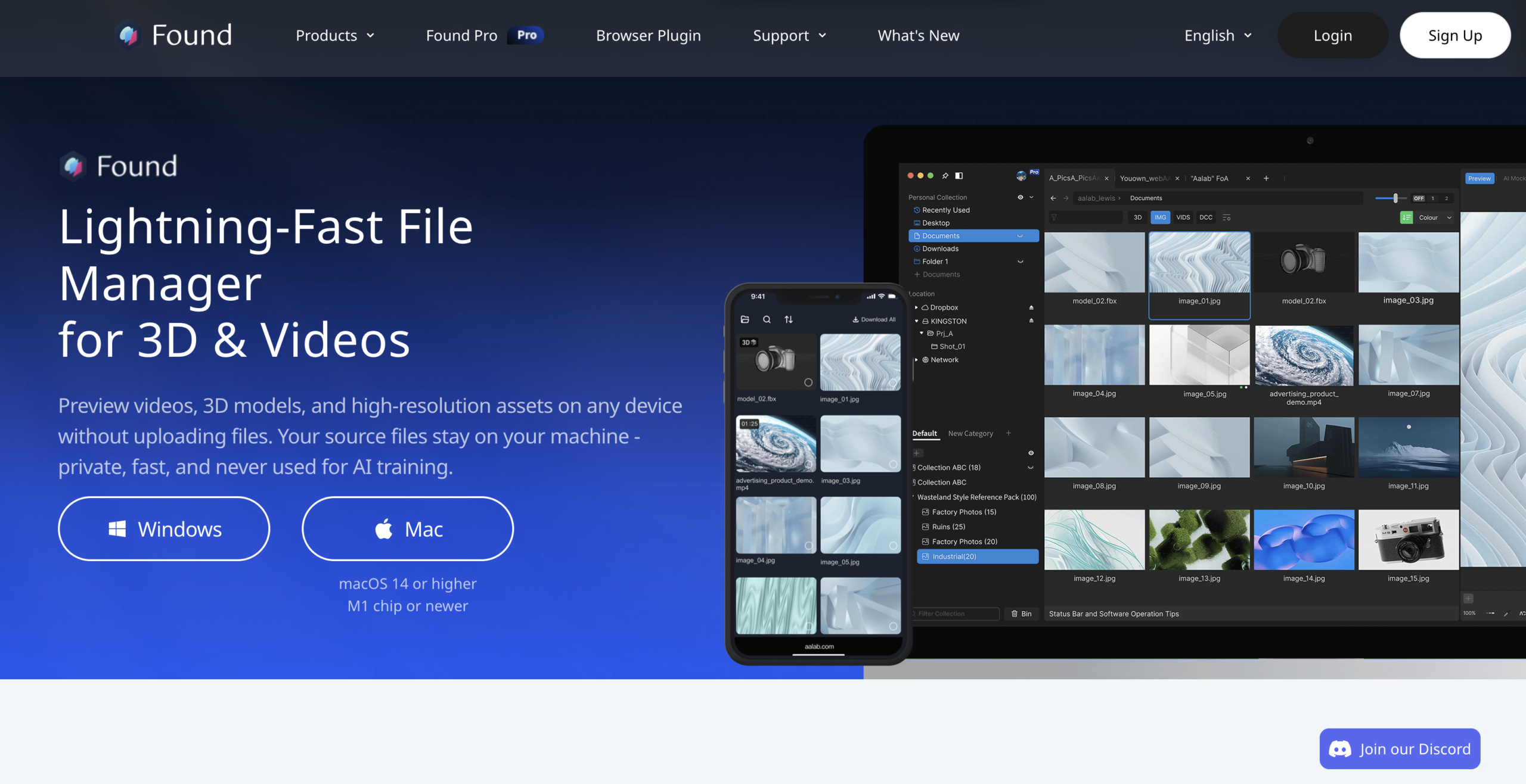
Task: Click the funnel filter icon in search field
Action: click(x=1054, y=217)
